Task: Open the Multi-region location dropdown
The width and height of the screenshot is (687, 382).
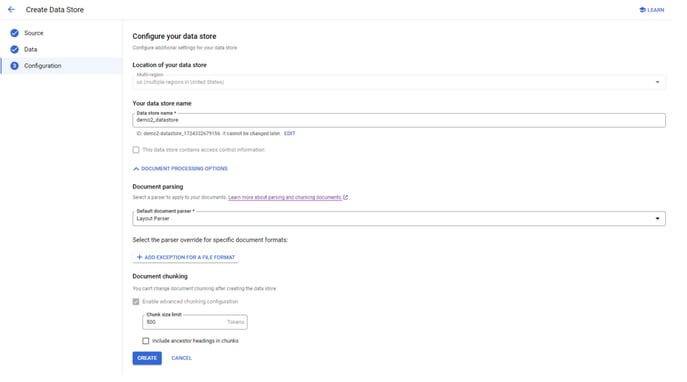Action: point(399,81)
